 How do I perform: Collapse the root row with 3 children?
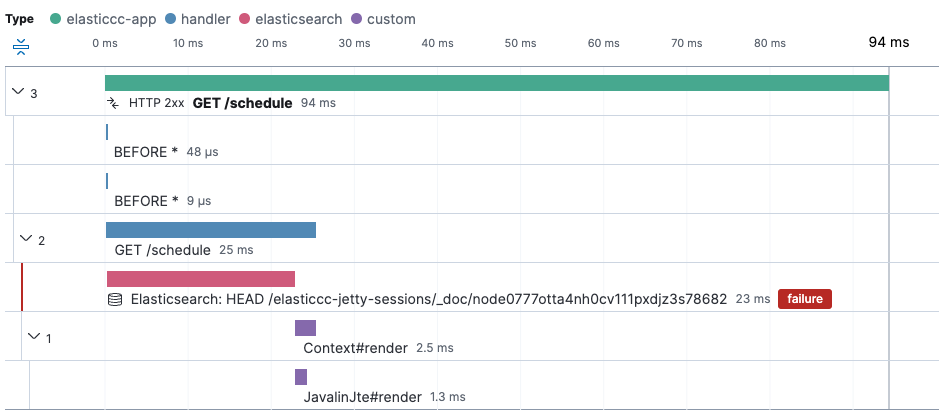point(17,92)
